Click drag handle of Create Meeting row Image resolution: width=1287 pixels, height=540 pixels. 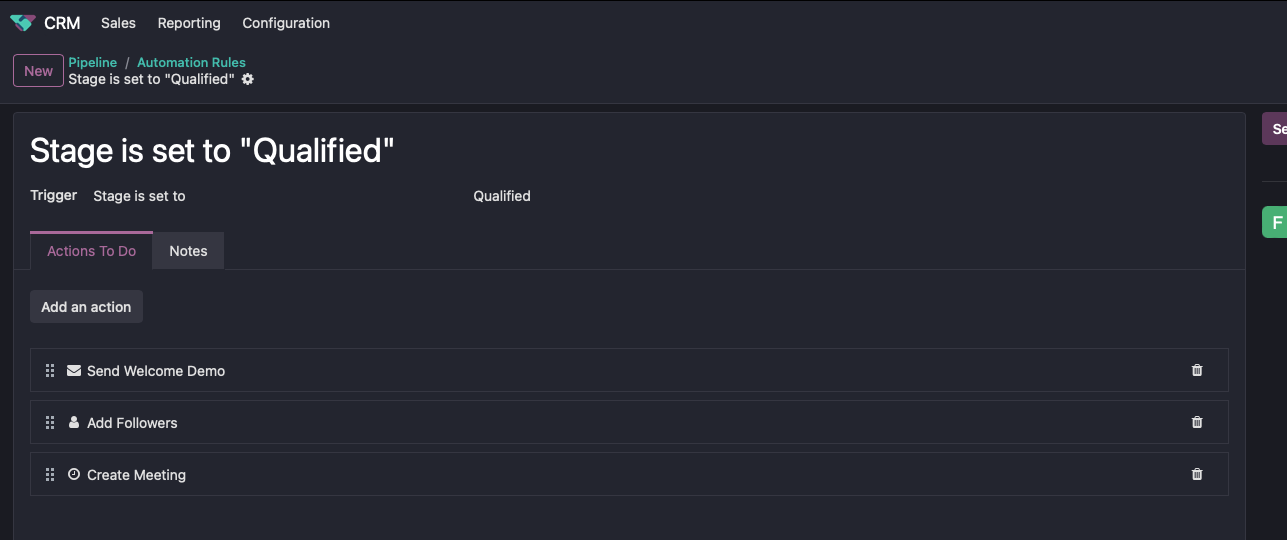(50, 475)
